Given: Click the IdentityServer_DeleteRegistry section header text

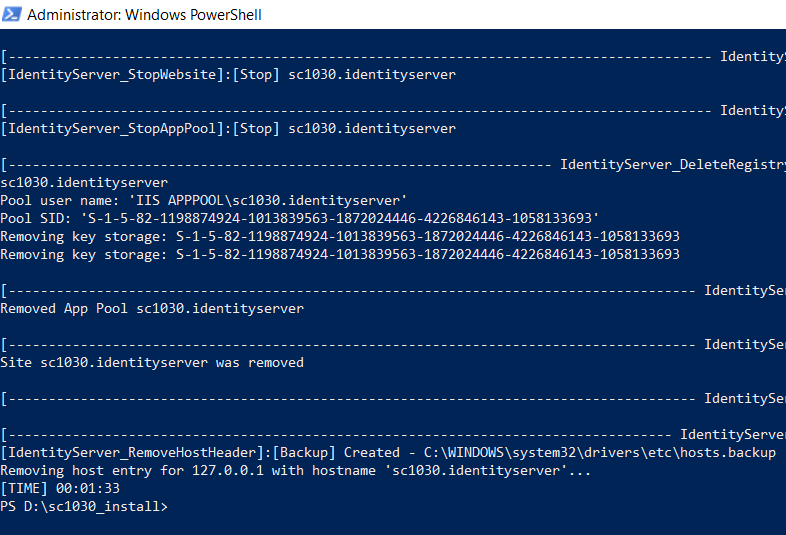Looking at the screenshot, I should [672, 165].
